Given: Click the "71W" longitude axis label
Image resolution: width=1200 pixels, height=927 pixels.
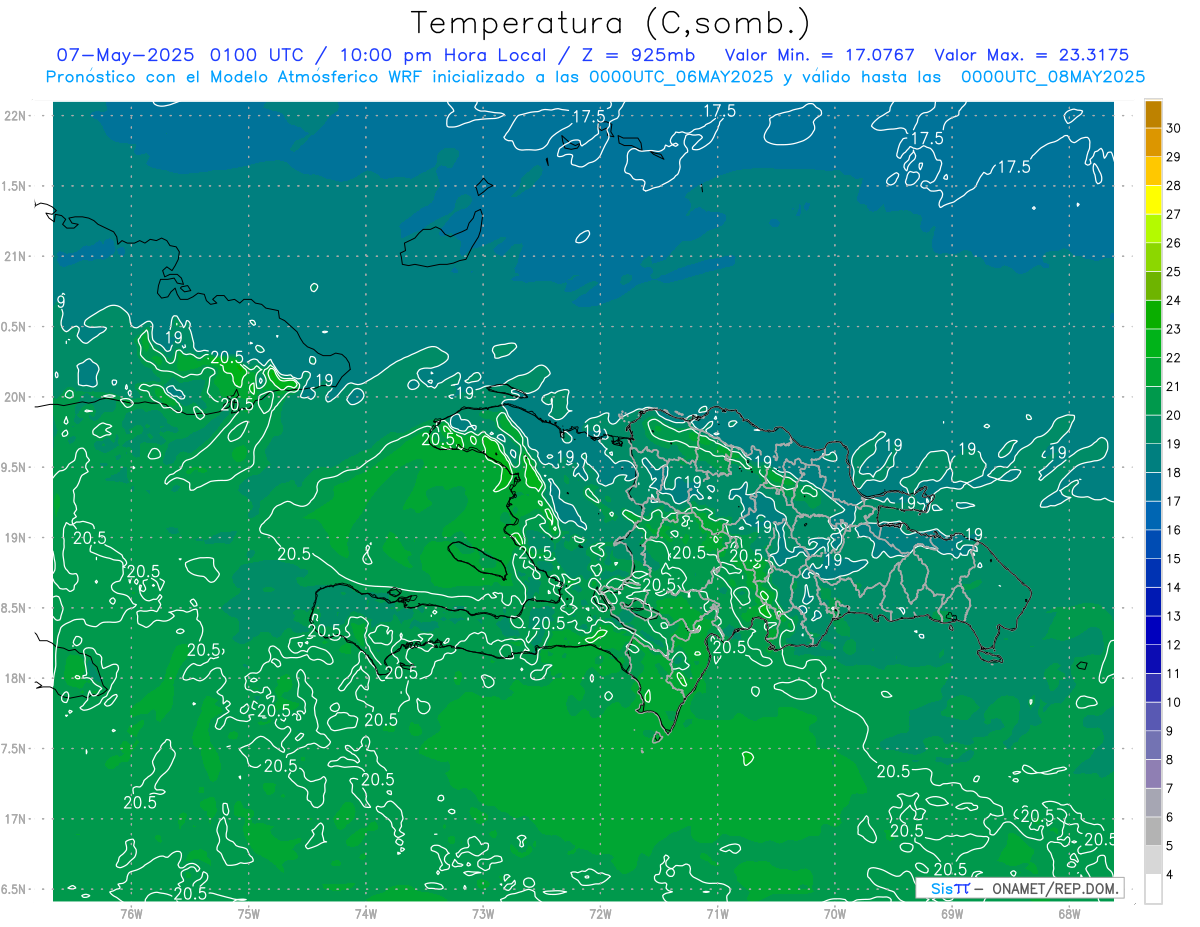Looking at the screenshot, I should tap(717, 913).
